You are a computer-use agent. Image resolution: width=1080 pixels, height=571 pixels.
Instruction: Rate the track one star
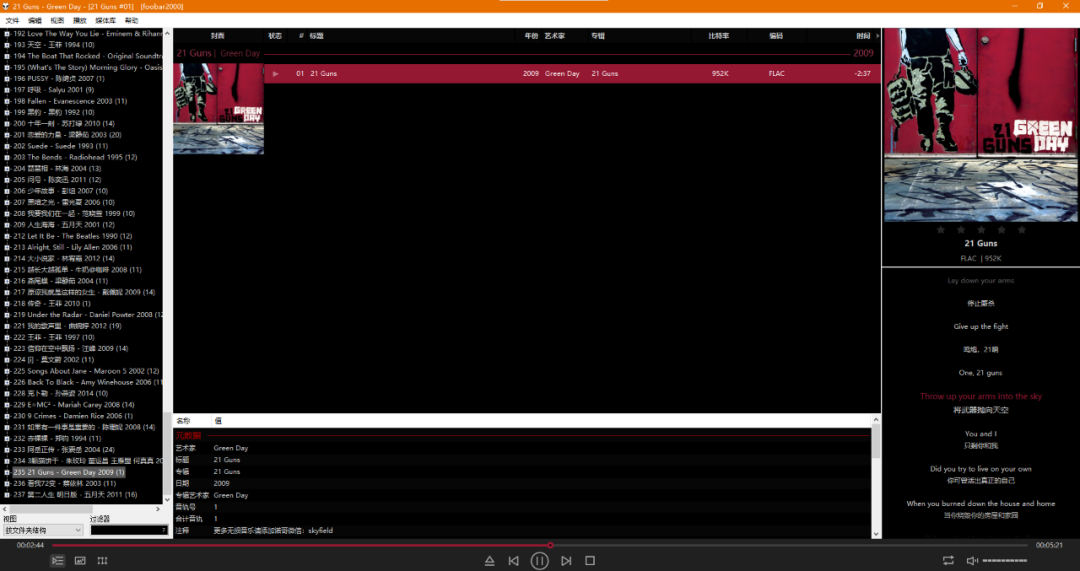tap(941, 230)
